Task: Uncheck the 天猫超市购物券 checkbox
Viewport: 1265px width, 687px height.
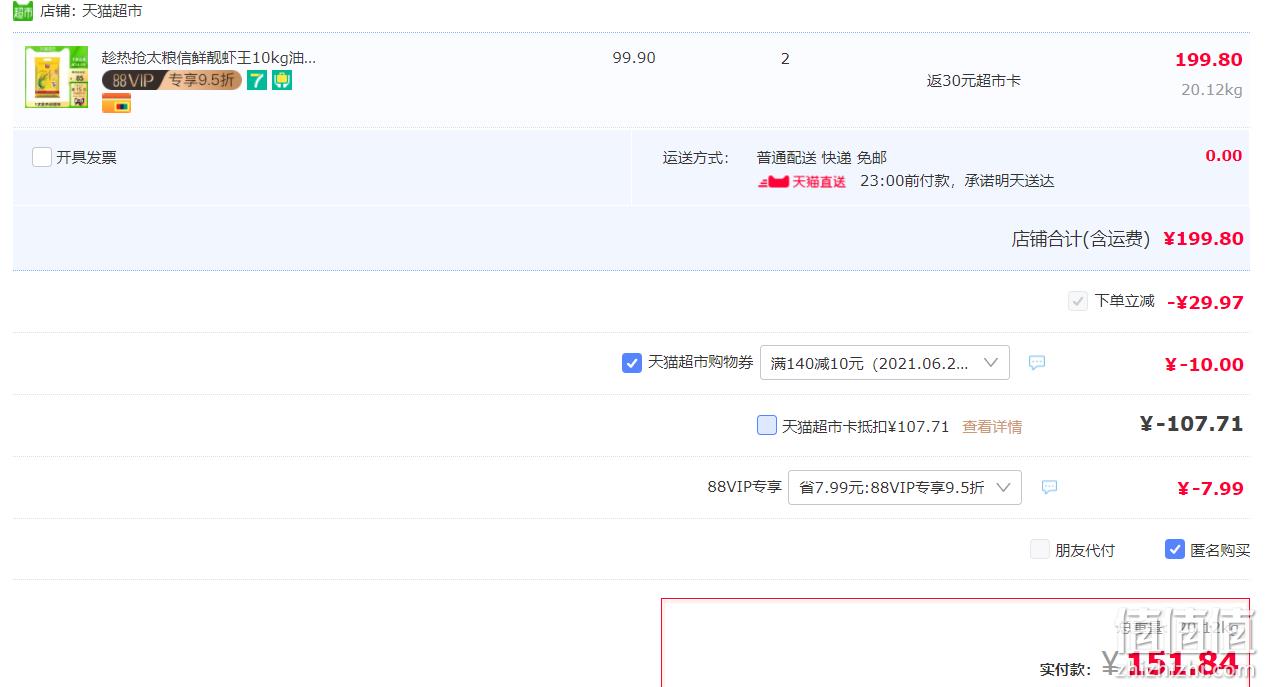Action: [x=632, y=363]
